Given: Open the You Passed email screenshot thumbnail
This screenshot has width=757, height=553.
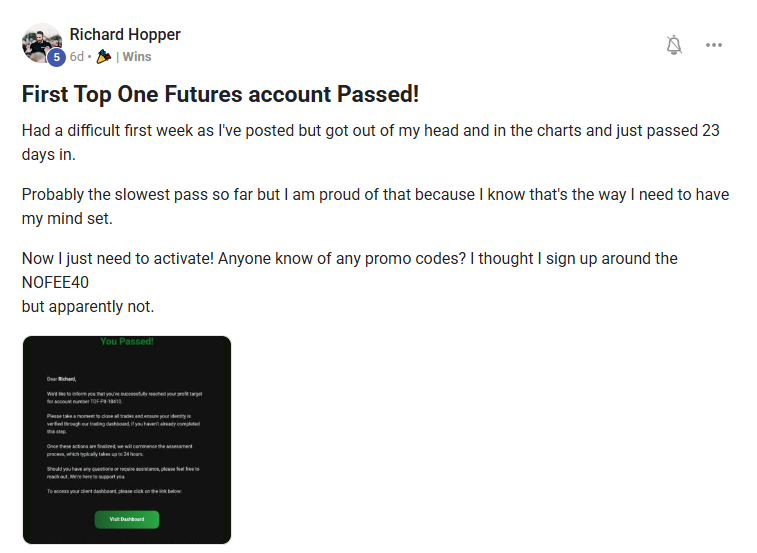Looking at the screenshot, I should (x=127, y=440).
